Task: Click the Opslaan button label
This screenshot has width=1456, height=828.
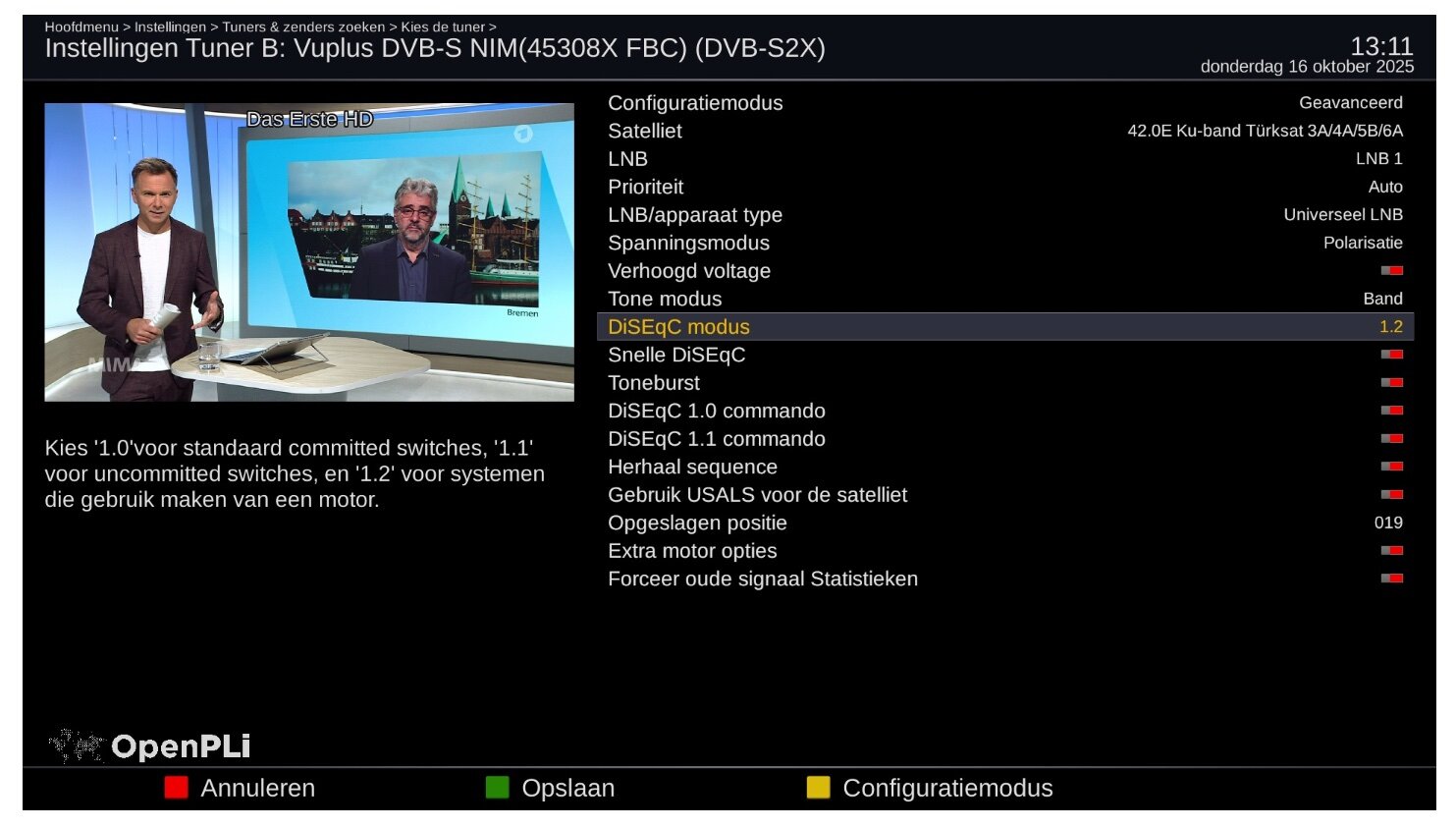Action: point(568,788)
